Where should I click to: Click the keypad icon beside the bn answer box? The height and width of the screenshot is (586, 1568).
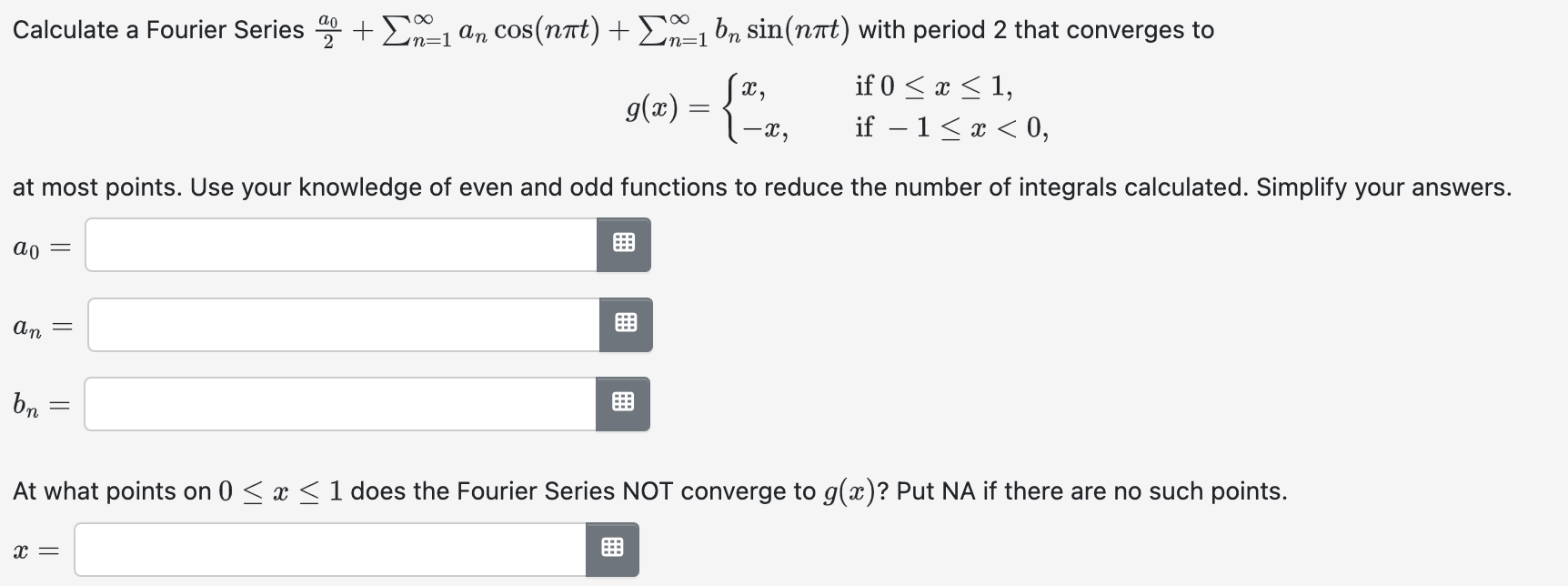click(x=624, y=403)
